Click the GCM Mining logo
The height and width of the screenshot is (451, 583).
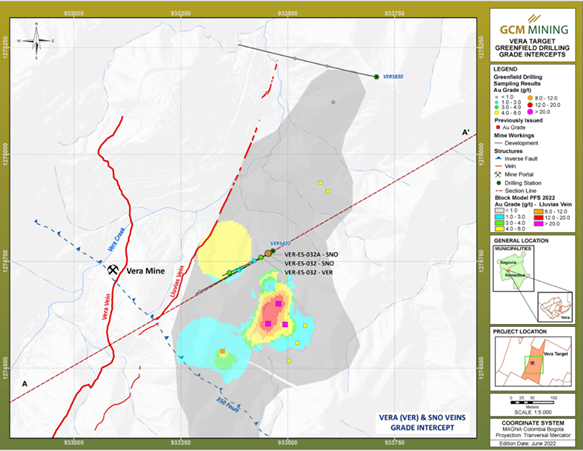532,27
